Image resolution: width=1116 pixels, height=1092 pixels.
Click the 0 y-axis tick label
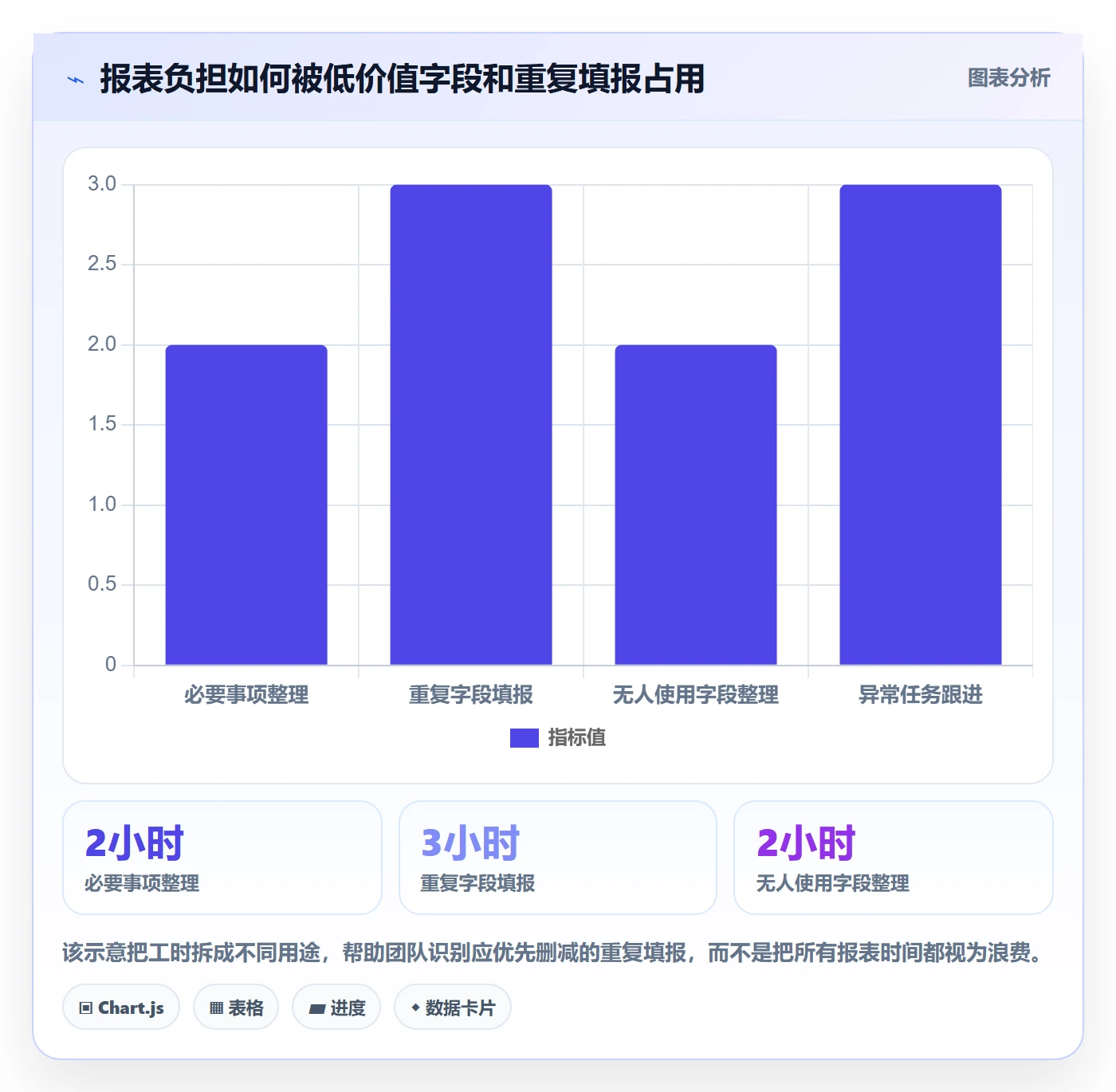coord(111,665)
